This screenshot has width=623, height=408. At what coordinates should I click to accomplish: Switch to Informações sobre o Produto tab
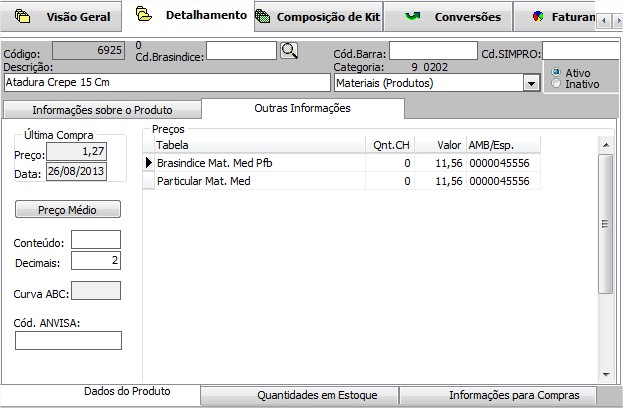(102, 110)
